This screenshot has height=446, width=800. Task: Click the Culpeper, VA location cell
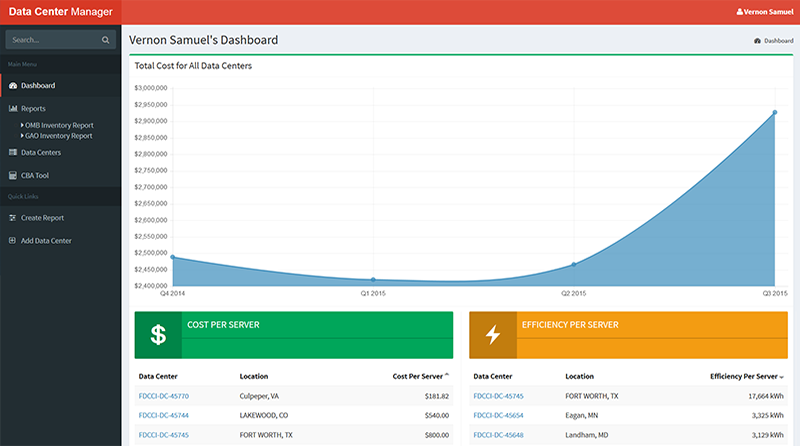pos(259,396)
